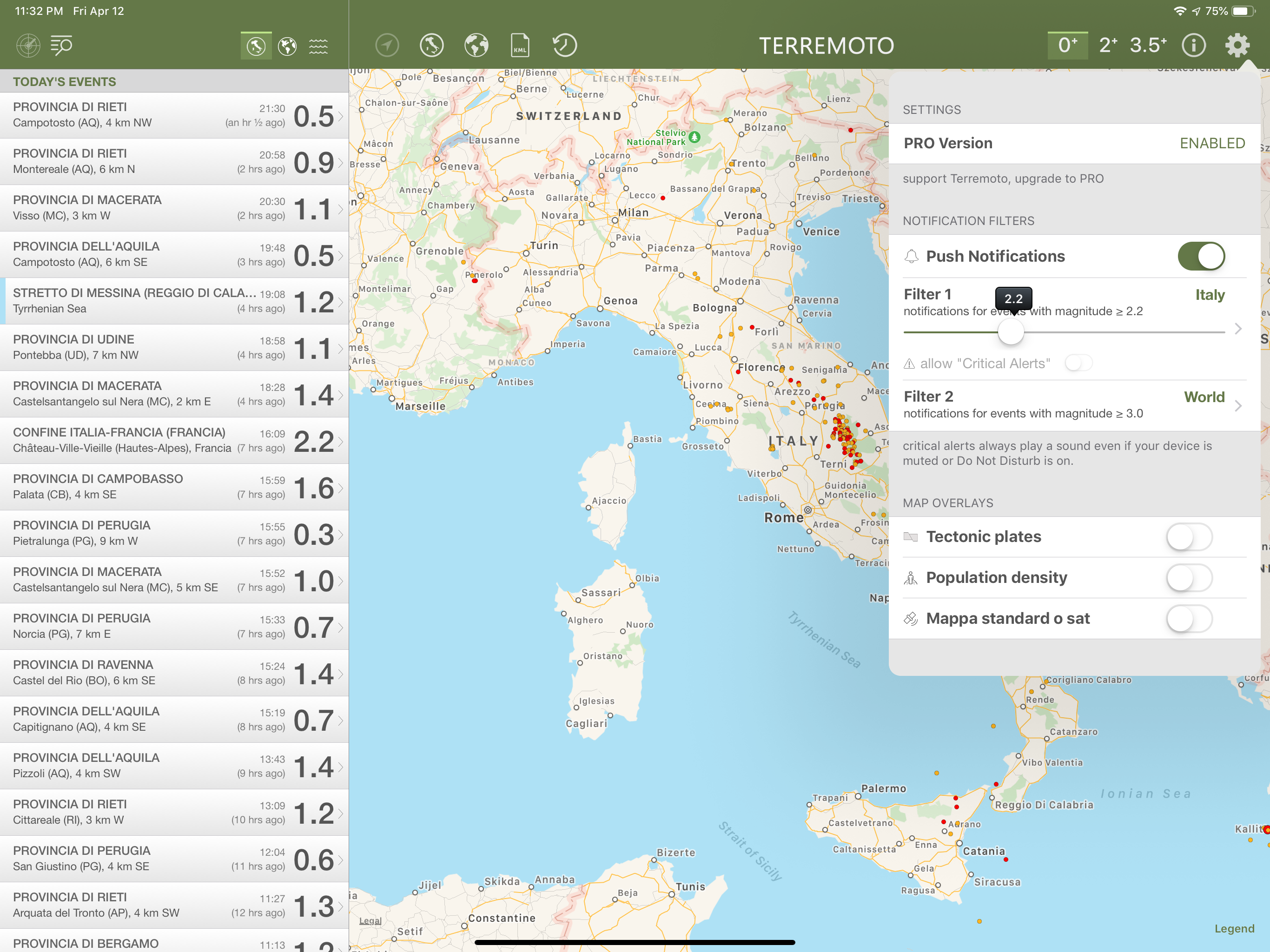Tap the World region label of Filter 2

(x=1204, y=397)
